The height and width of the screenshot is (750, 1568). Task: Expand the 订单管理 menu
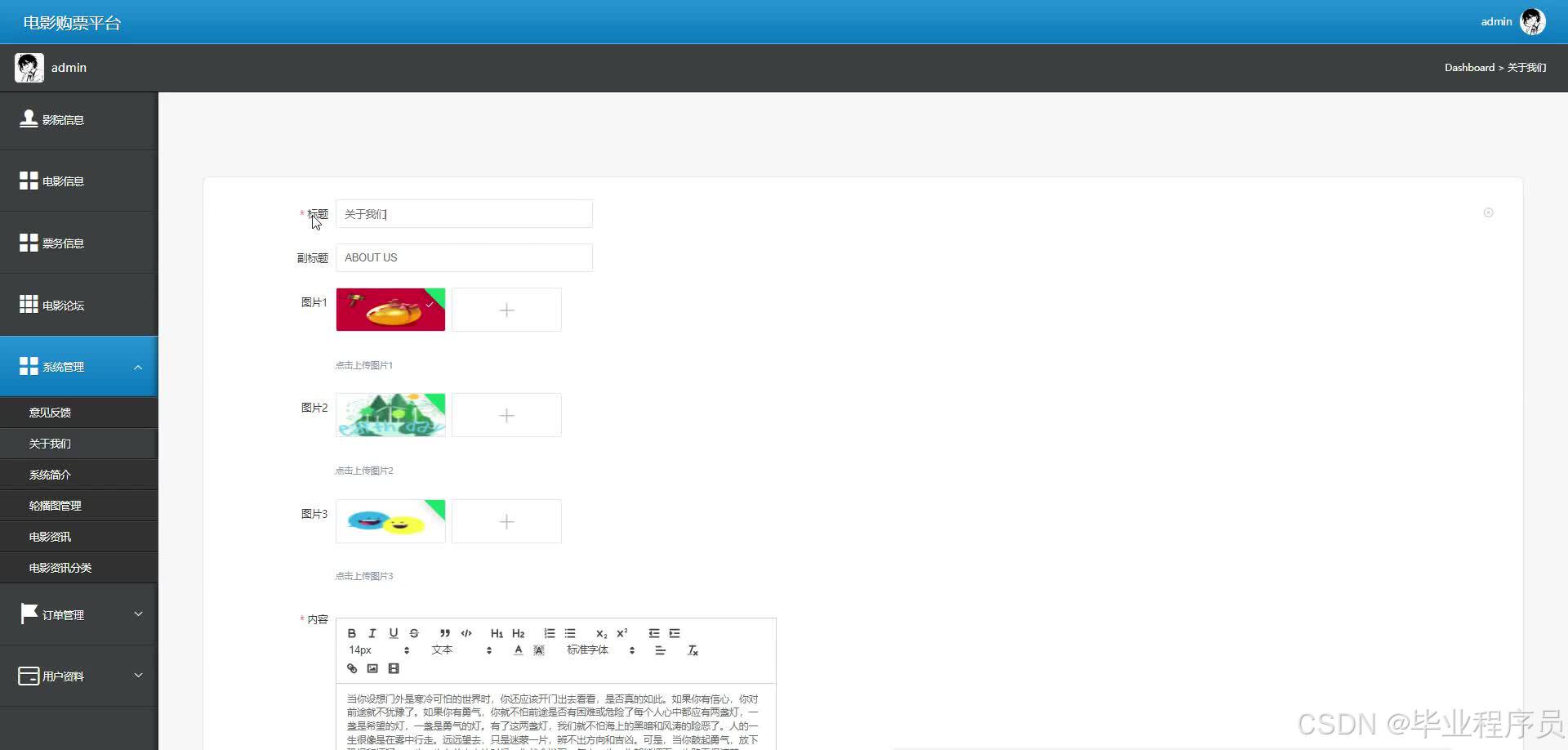point(78,614)
